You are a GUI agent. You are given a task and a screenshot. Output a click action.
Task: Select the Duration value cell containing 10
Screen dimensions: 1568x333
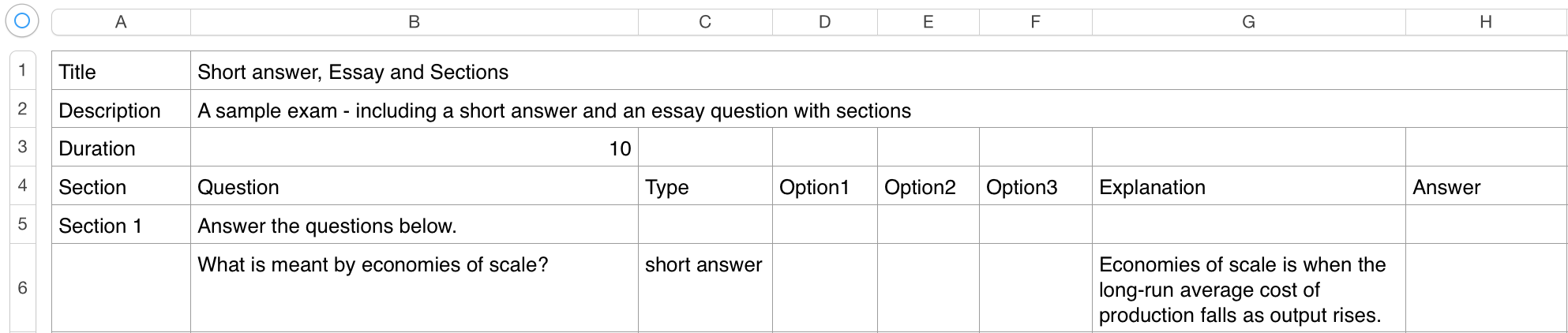[414, 148]
